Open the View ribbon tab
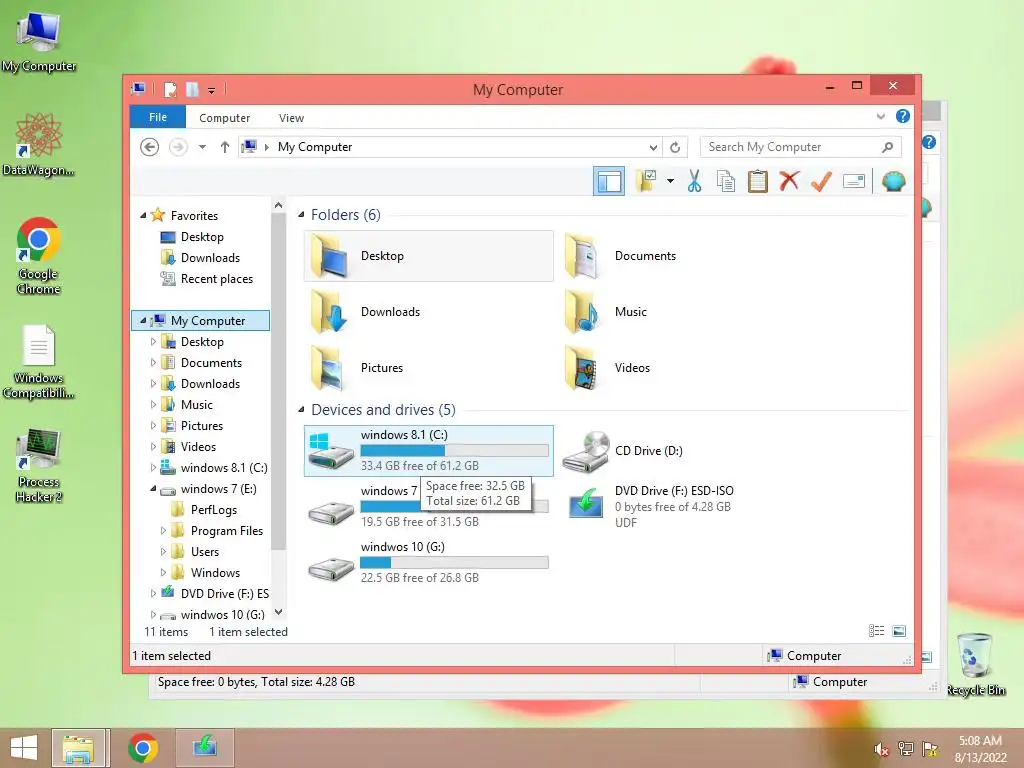Screen dimensions: 1024x768 (291, 118)
